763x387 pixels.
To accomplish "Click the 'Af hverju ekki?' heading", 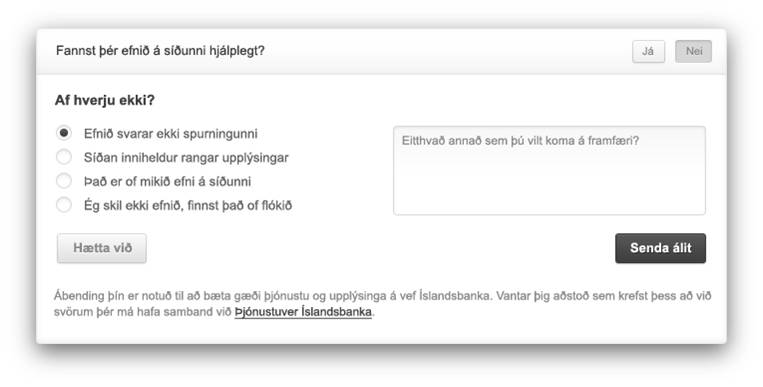I will (105, 100).
